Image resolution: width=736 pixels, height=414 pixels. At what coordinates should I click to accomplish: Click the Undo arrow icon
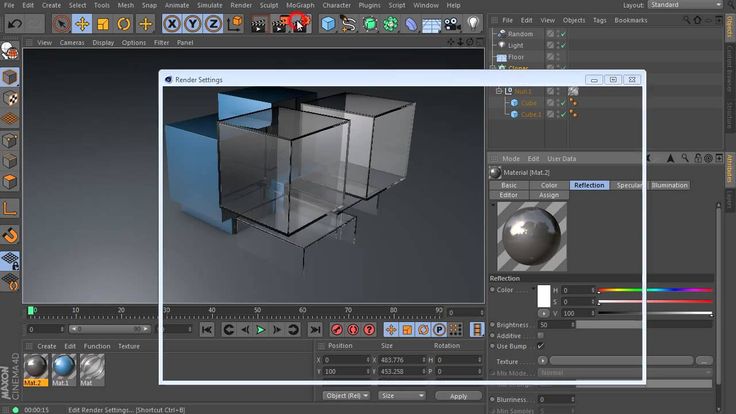click(x=15, y=23)
